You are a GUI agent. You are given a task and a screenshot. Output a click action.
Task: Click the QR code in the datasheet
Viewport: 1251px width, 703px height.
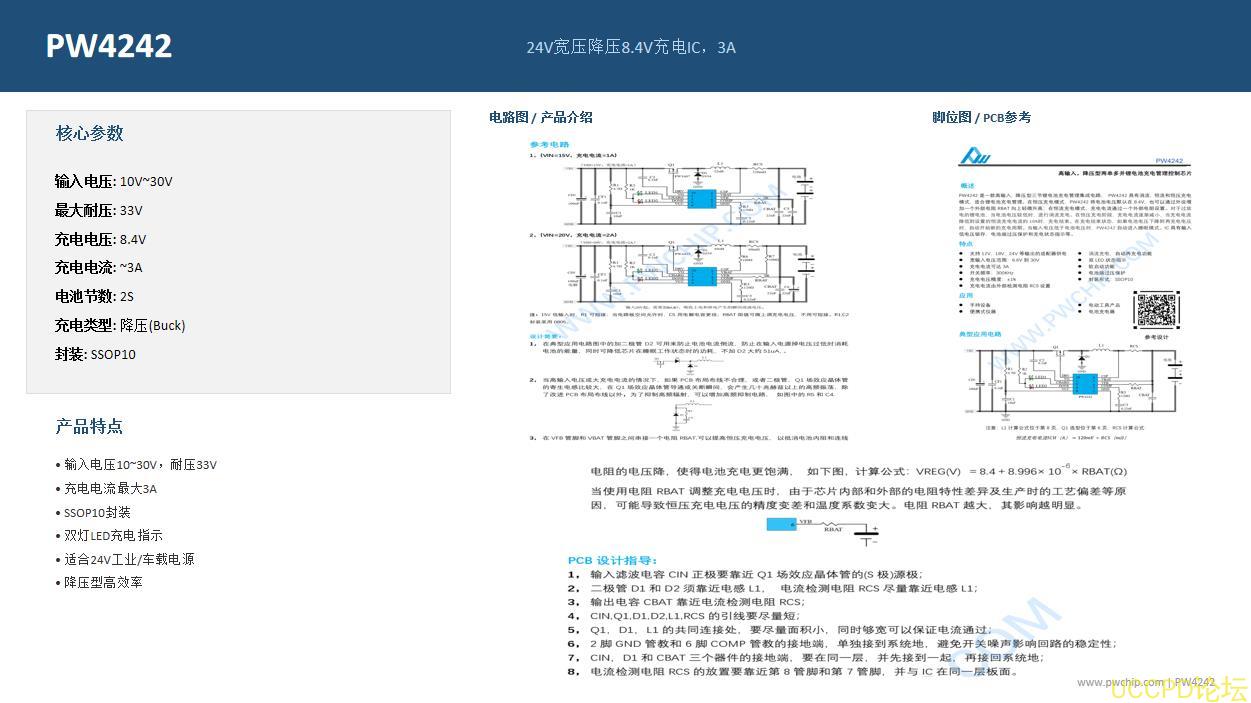(1155, 310)
